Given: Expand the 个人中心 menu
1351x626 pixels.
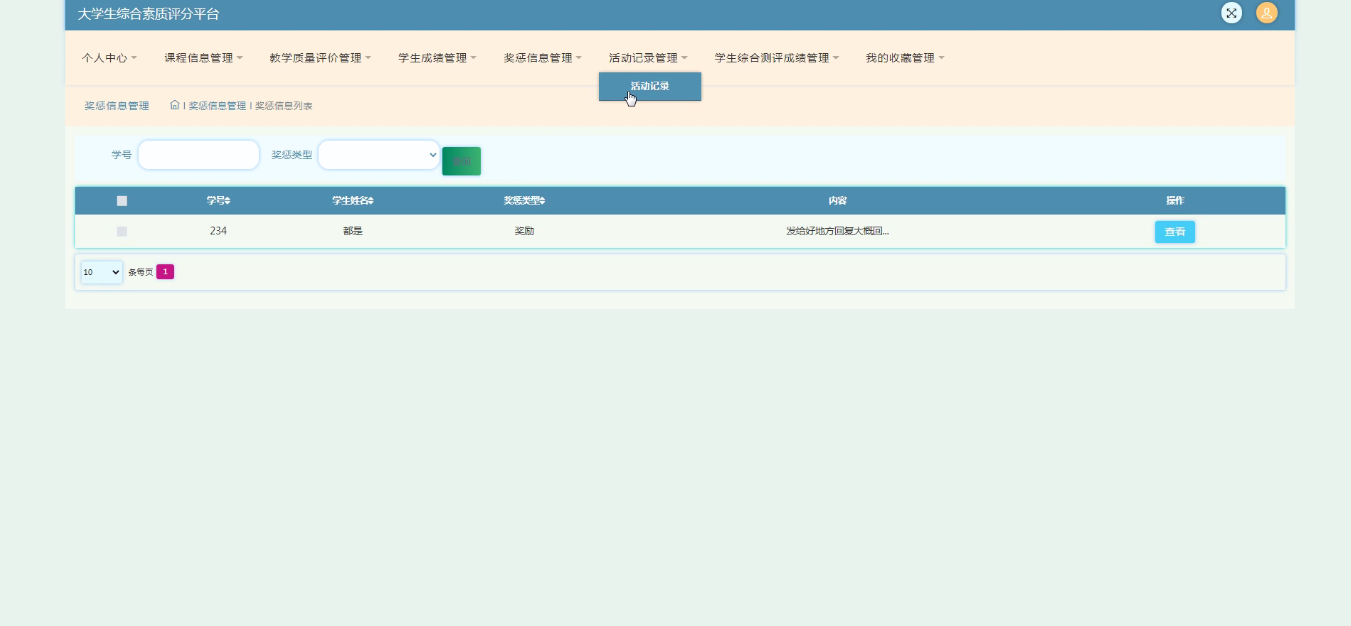Looking at the screenshot, I should 109,58.
